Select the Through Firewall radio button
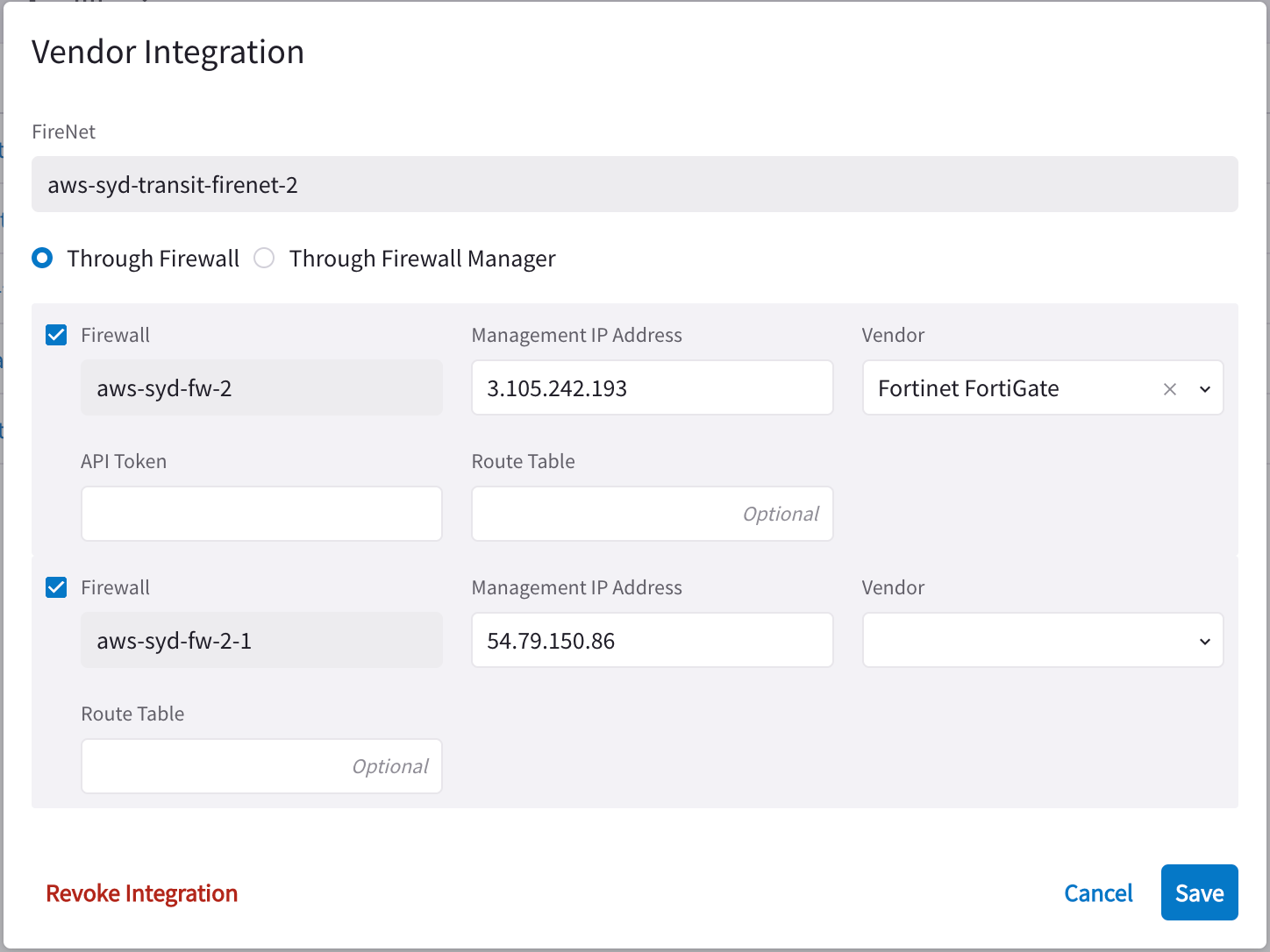Image resolution: width=1270 pixels, height=952 pixels. [42, 259]
